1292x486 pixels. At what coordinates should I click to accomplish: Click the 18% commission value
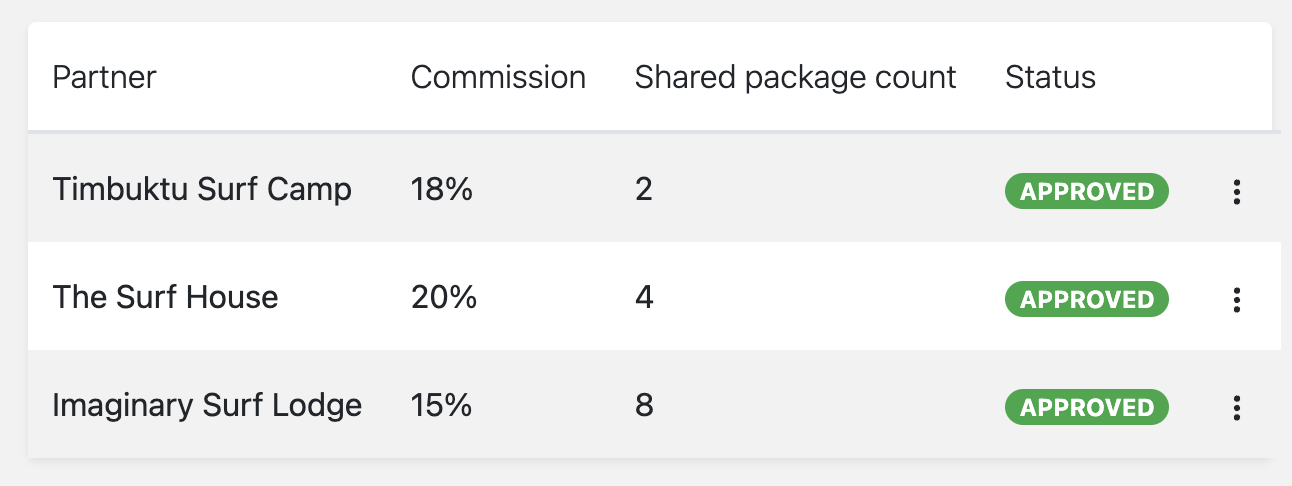pos(441,189)
